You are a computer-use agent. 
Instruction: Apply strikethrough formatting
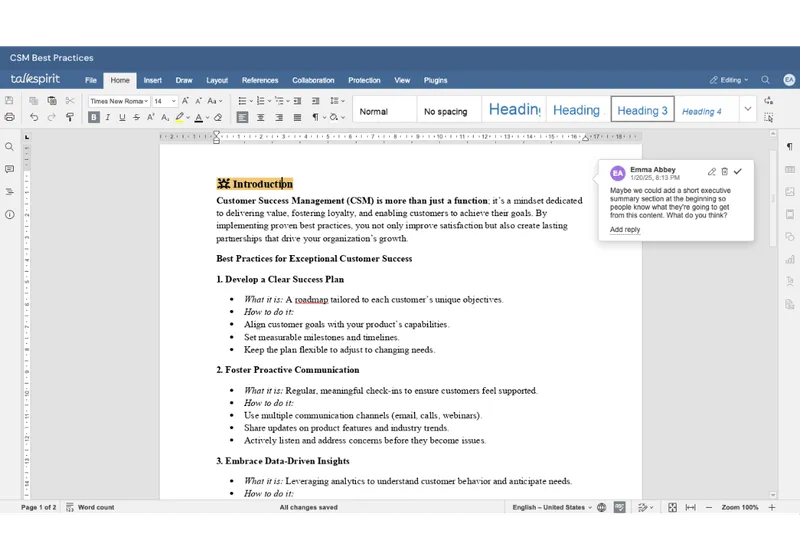[x=136, y=117]
